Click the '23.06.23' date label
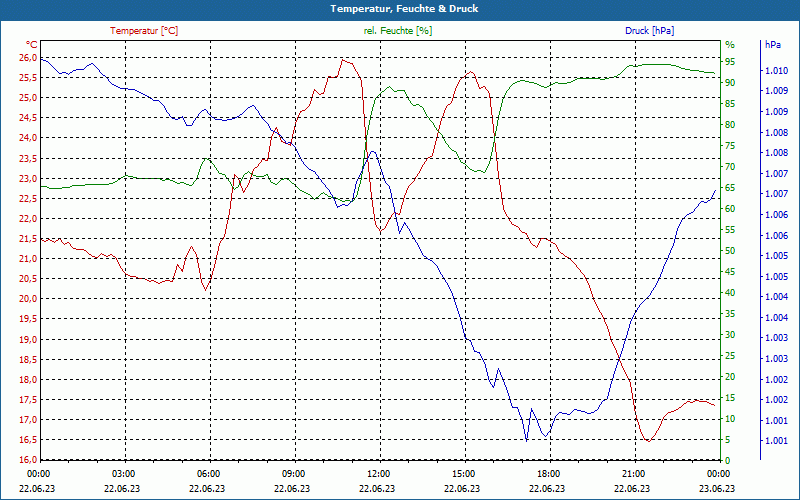800x500 pixels. point(717,488)
